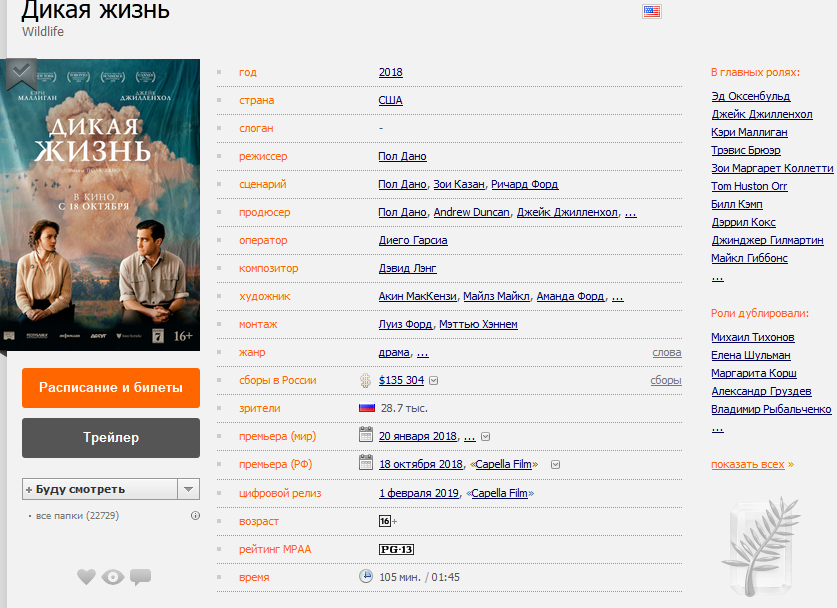The width and height of the screenshot is (837, 608).
Task: Open the 1 февраля 2019 digital release link
Action: coord(419,493)
